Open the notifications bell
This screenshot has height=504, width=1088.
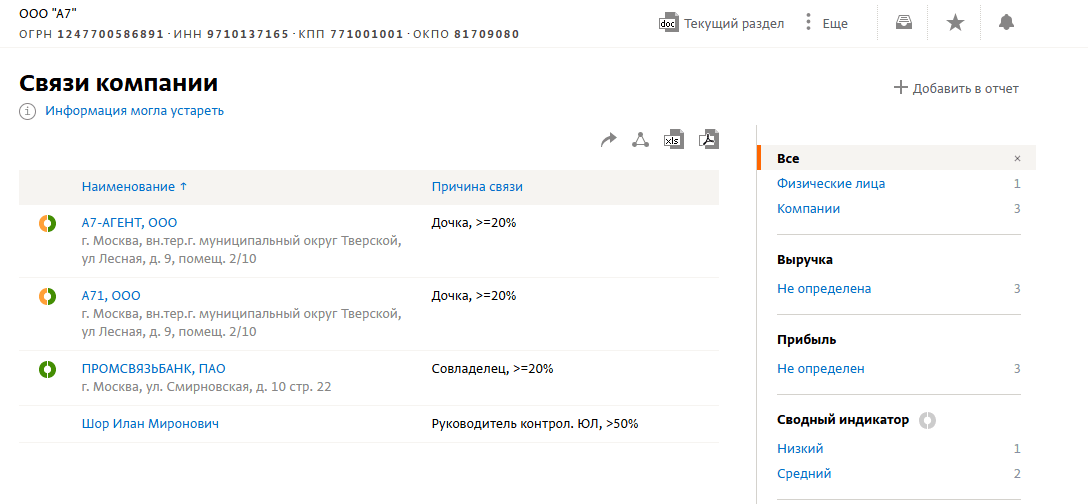[1006, 23]
